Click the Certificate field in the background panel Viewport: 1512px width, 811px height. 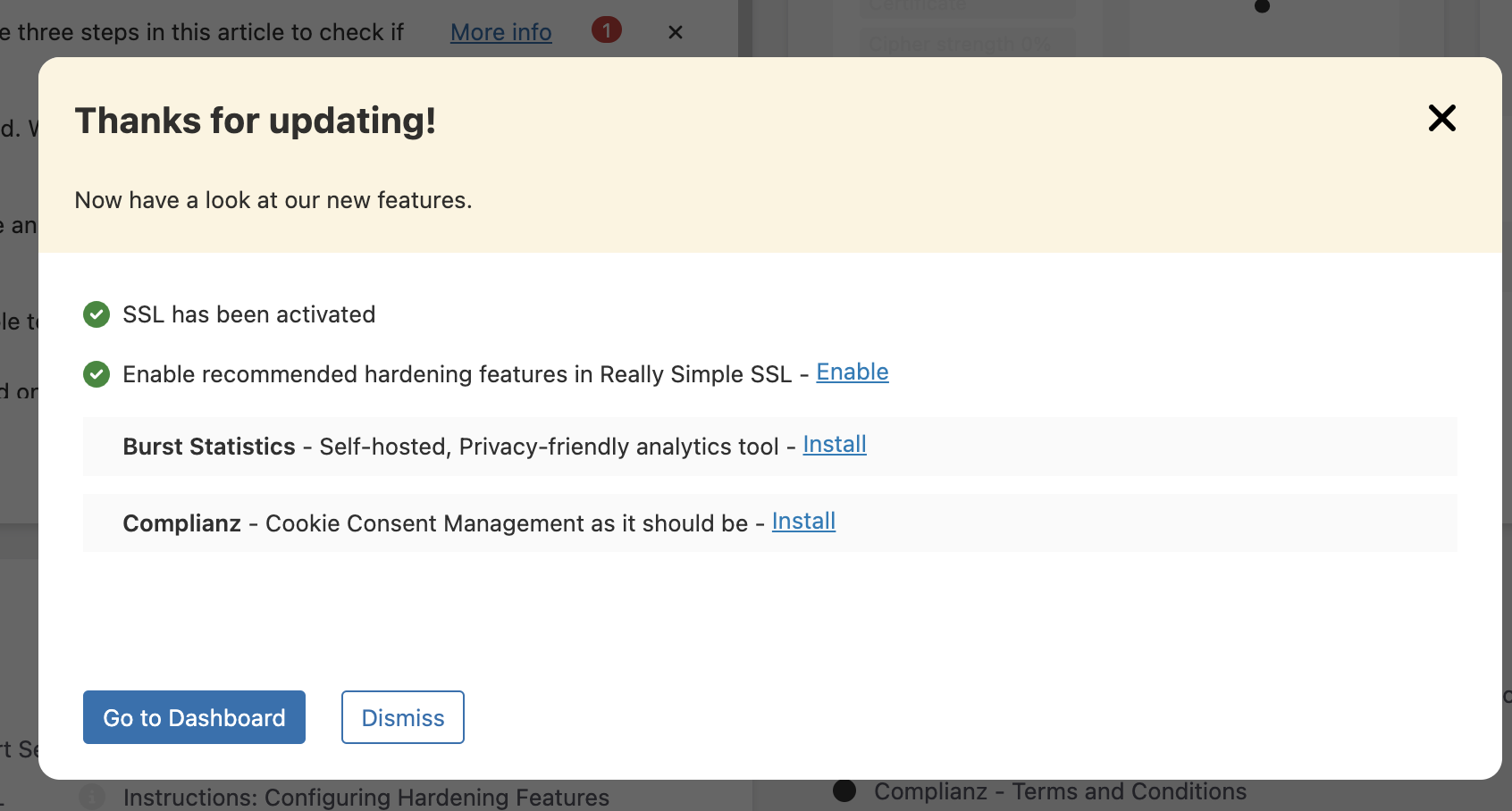pos(968,7)
